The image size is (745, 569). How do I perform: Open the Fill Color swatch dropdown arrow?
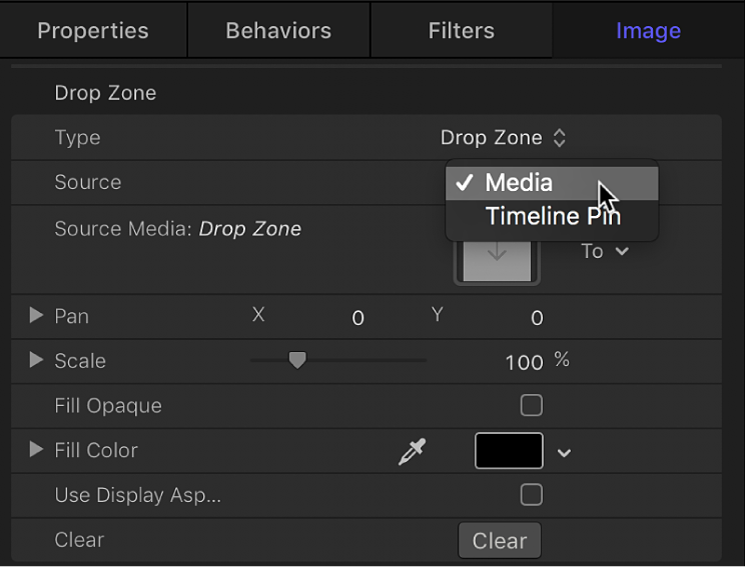(x=565, y=452)
